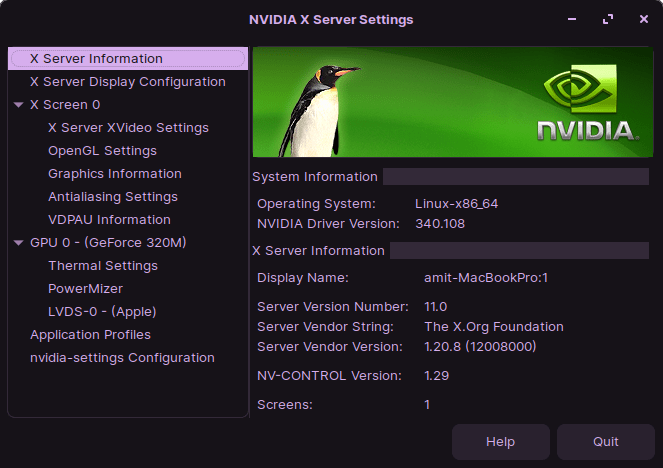Viewport: 663px width, 468px height.
Task: Click the Quit button
Action: 605,442
